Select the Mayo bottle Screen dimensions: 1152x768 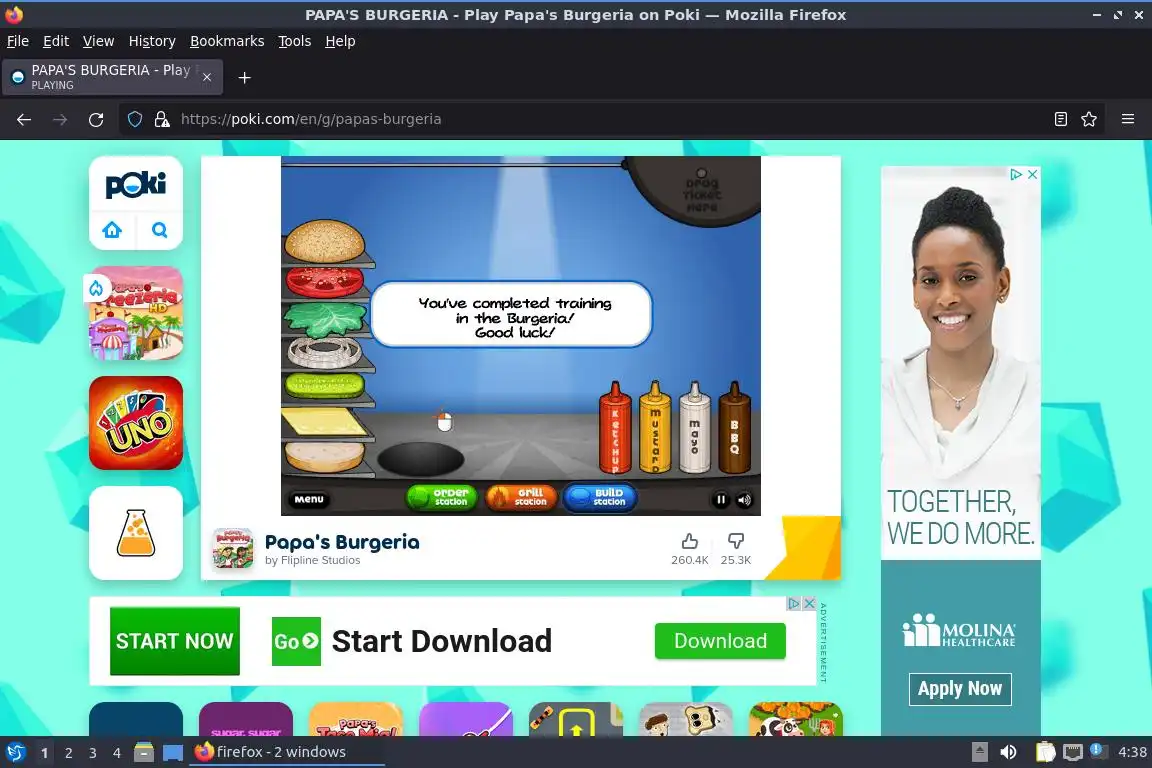tap(694, 428)
